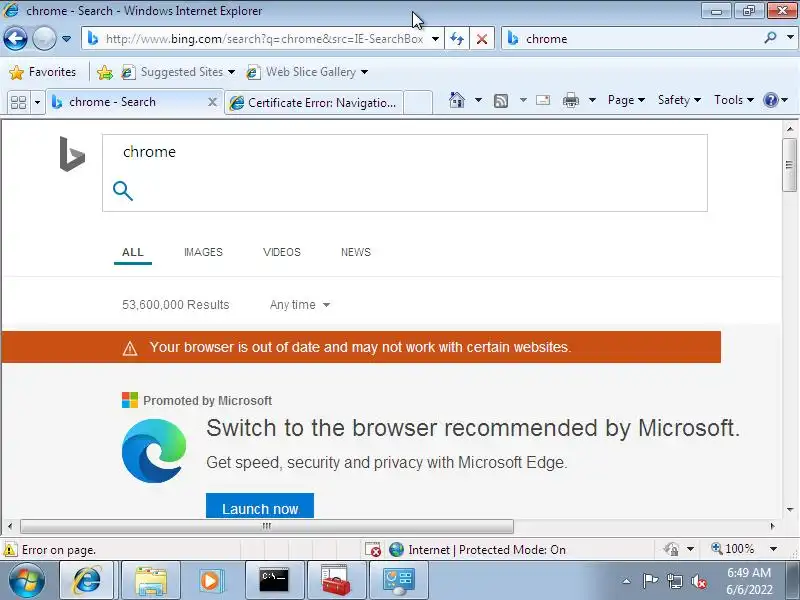Select the VIDEOS results tab

(x=282, y=252)
